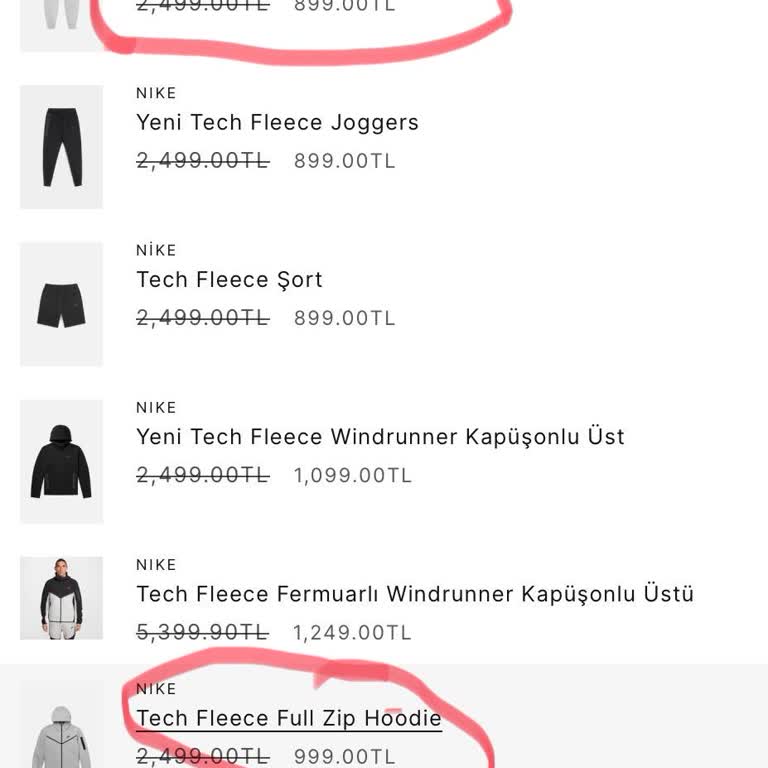This screenshot has width=768, height=768.
Task: Open Yeni Tech Fleece Windrunner Kapüşonlu Üst
Action: 380,437
